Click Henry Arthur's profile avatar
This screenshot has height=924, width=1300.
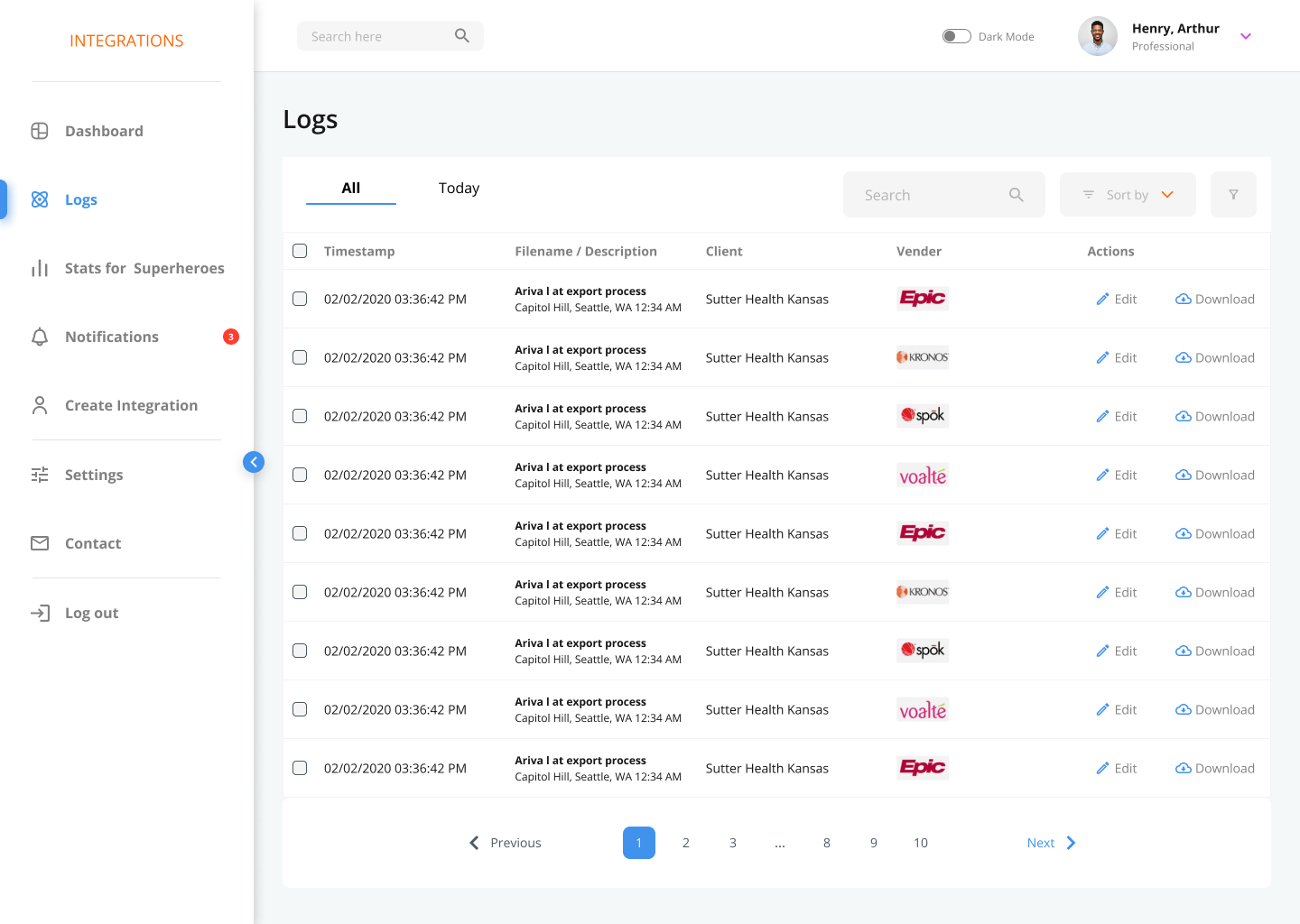(1098, 36)
